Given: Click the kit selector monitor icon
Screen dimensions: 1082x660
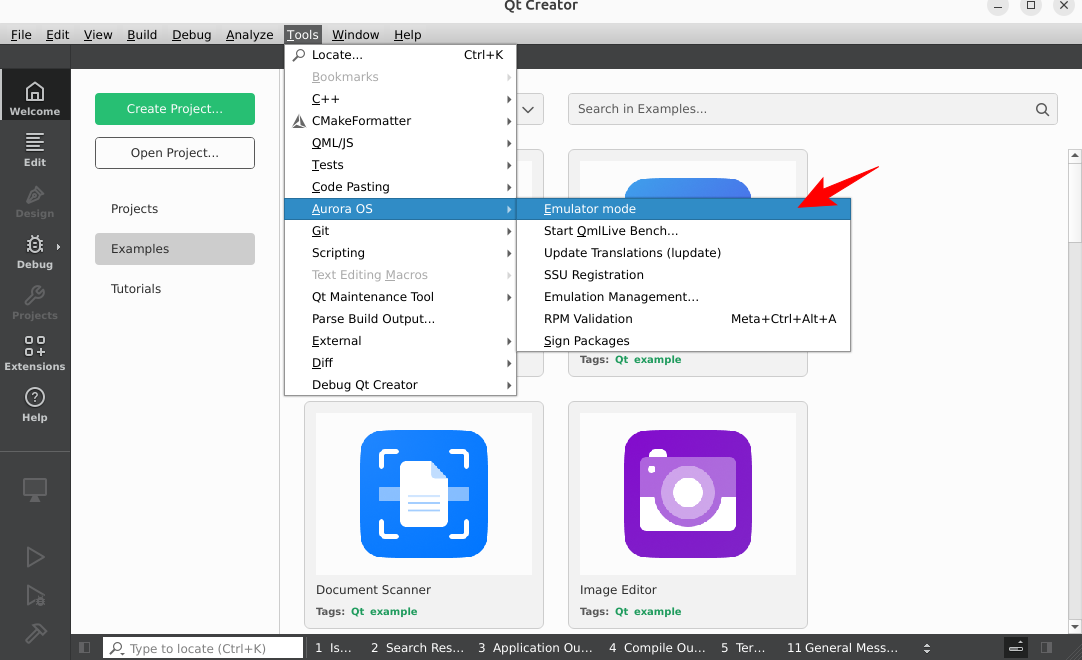Looking at the screenshot, I should [35, 489].
